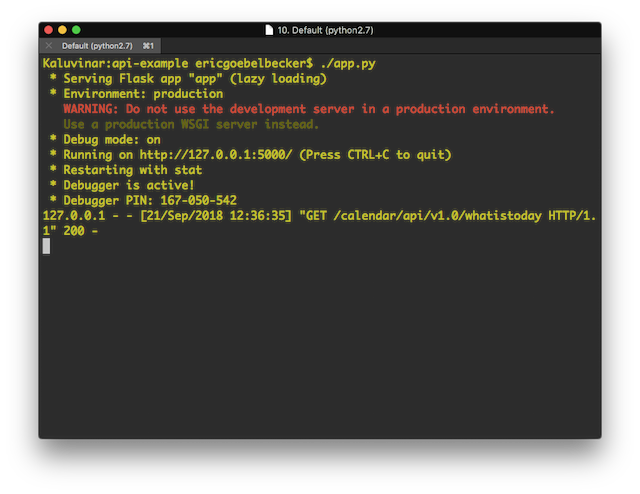640x494 pixels.
Task: Close the terminal window with red button
Action: (49, 30)
